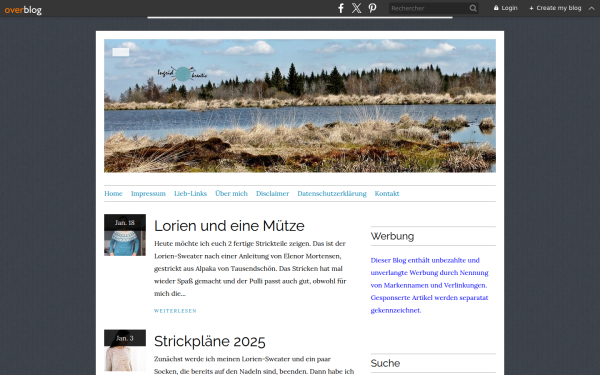Click the Lorien post excerpt text

(250, 268)
